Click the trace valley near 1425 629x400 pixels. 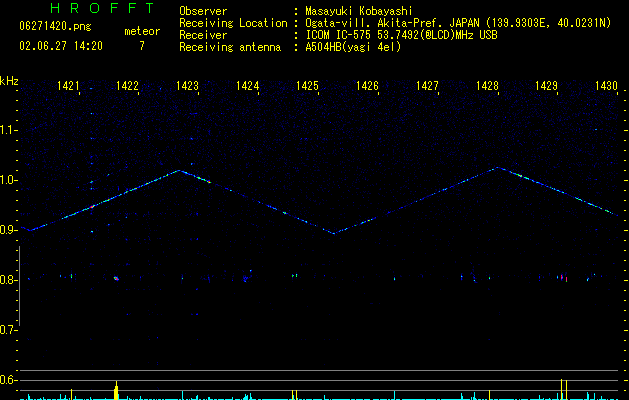(334, 233)
